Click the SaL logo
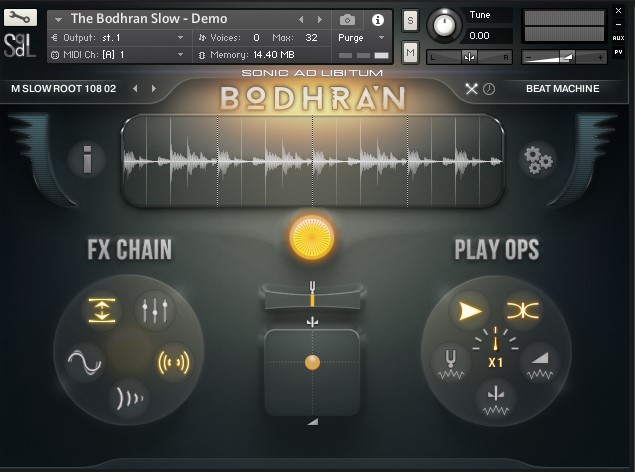 20,46
